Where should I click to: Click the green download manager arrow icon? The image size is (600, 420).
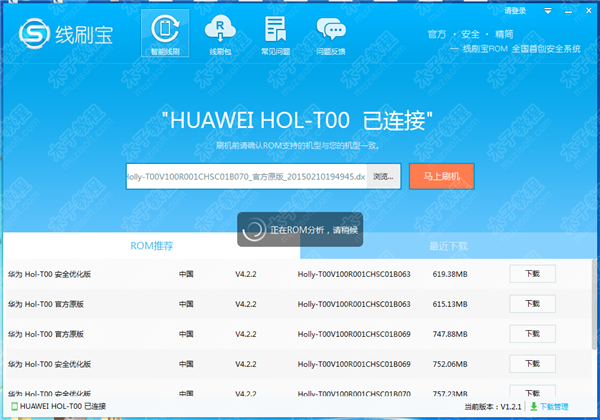pyautogui.click(x=533, y=406)
